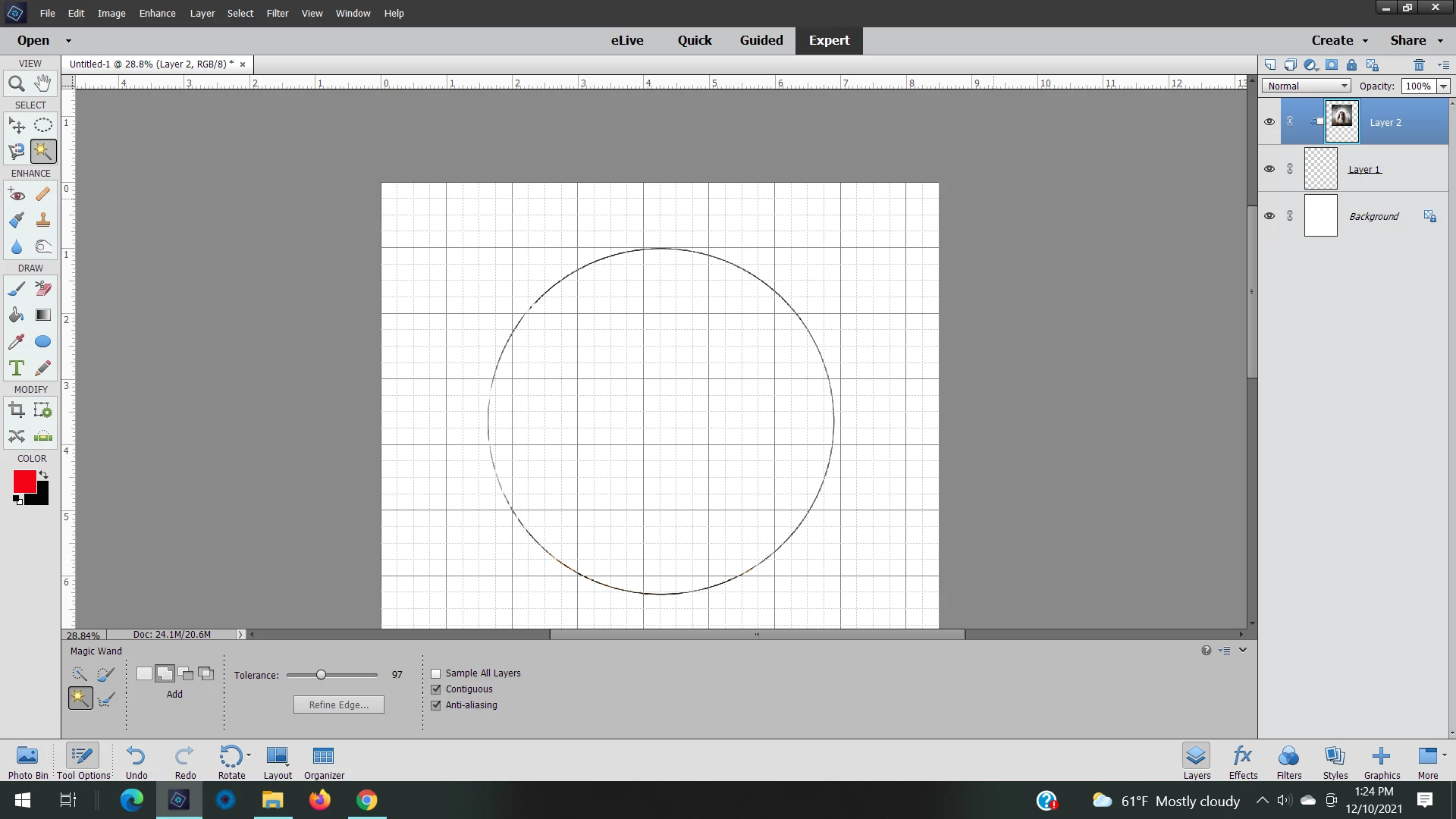Hide the Layer 1 visibility eye

coord(1269,169)
